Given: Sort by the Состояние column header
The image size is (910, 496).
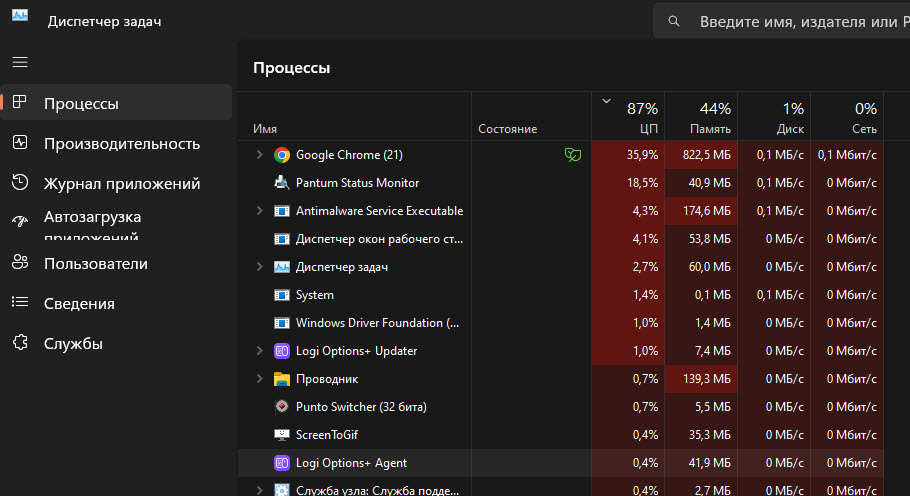Looking at the screenshot, I should tap(531, 116).
